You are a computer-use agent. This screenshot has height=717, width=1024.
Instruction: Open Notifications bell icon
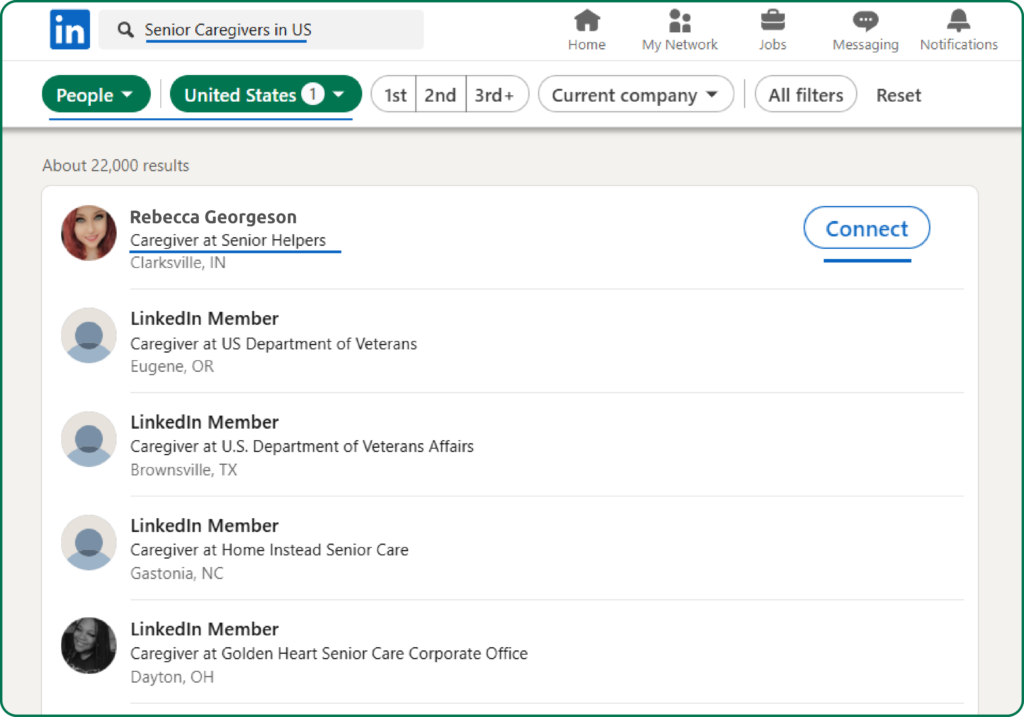click(959, 21)
